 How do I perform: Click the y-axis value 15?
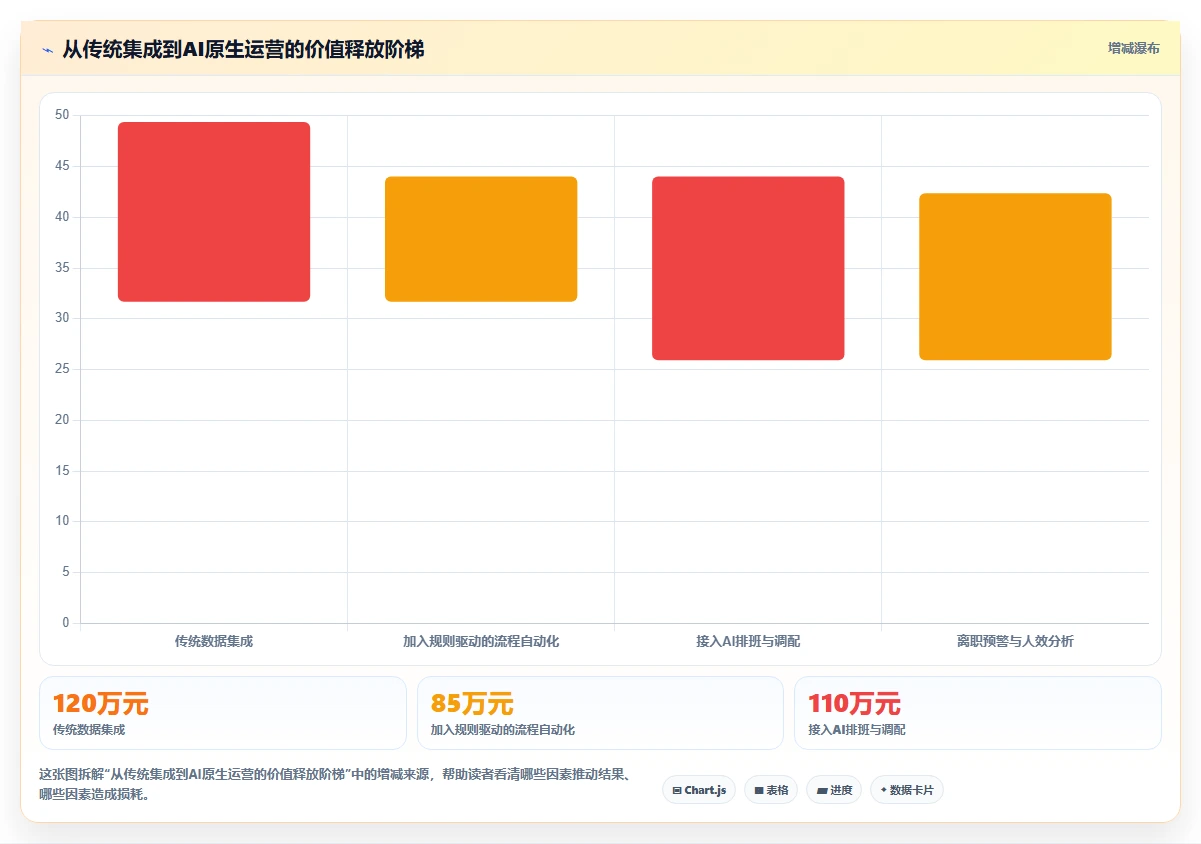pos(62,471)
